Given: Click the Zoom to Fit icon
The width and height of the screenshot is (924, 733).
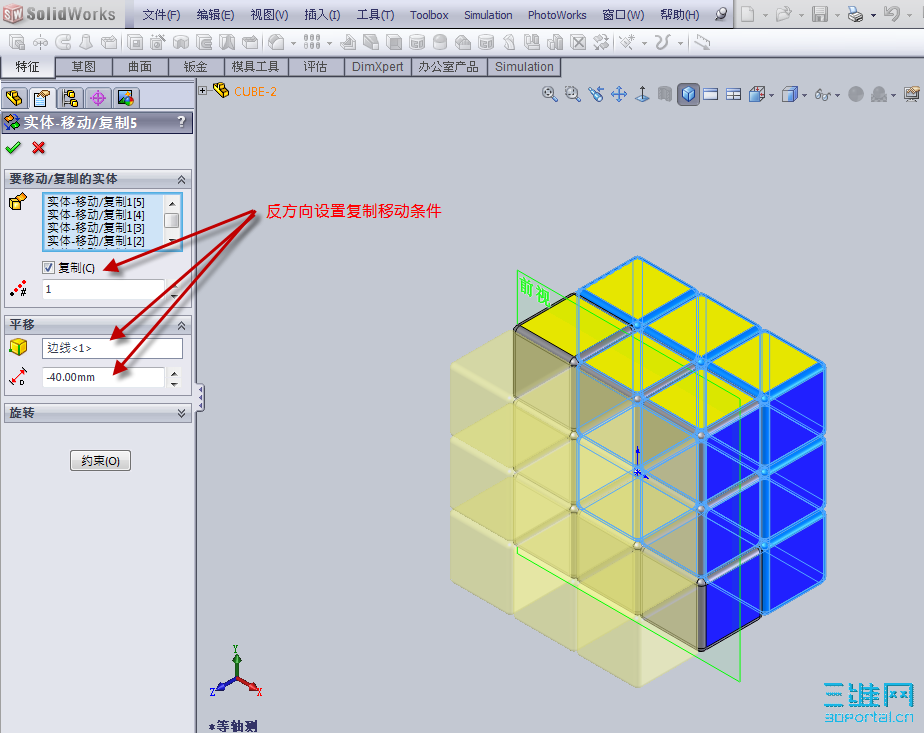Looking at the screenshot, I should coord(550,94).
